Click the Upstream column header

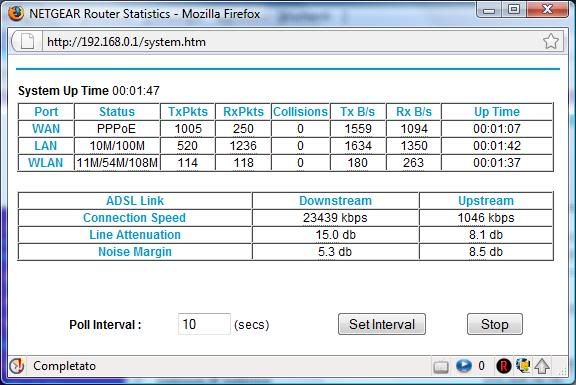486,201
